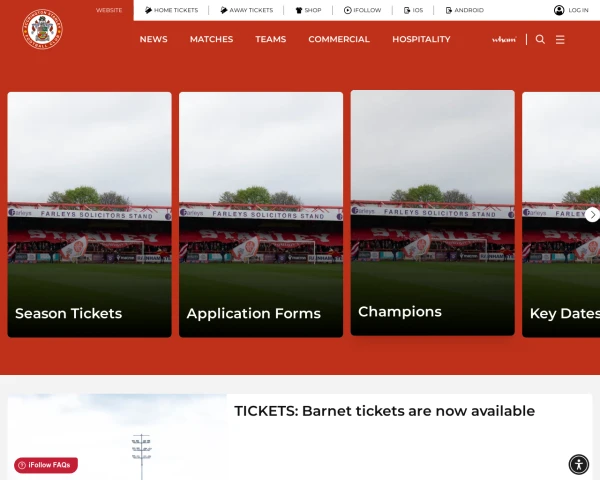Expand the Commercial navigation menu

(339, 39)
